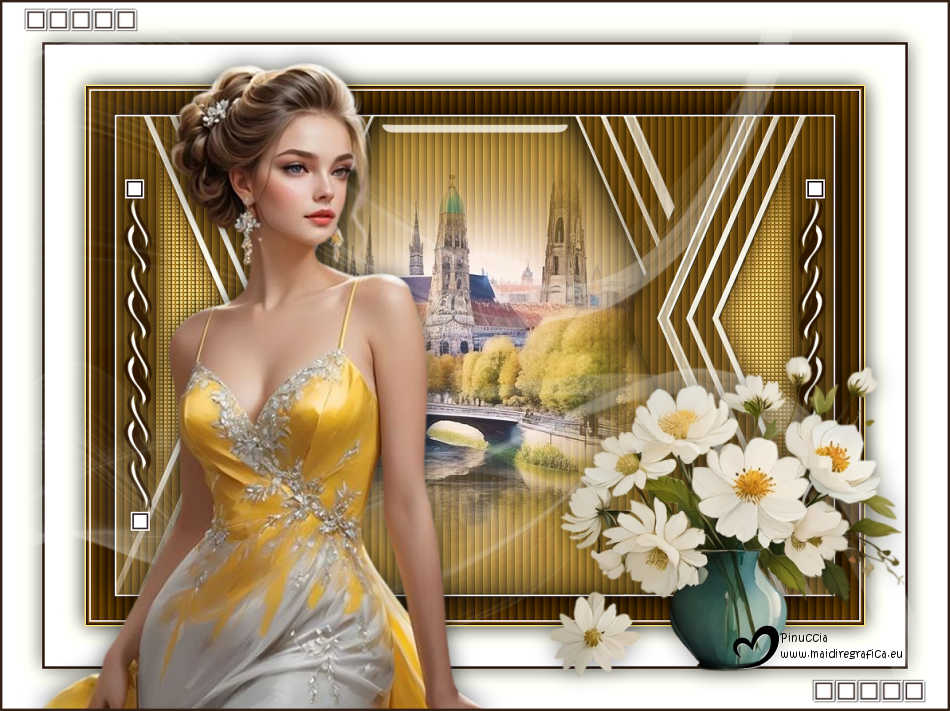Click the Pinuccia signature text

[x=804, y=638]
